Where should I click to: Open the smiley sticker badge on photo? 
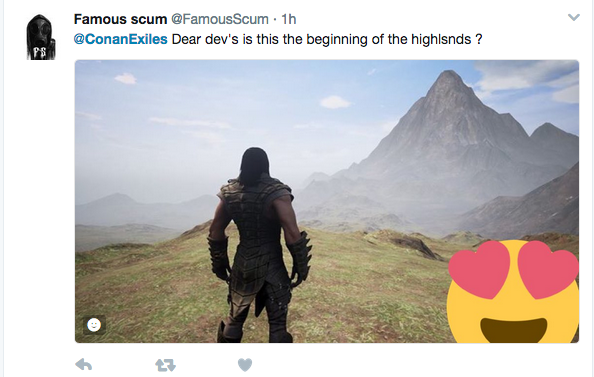coord(94,325)
